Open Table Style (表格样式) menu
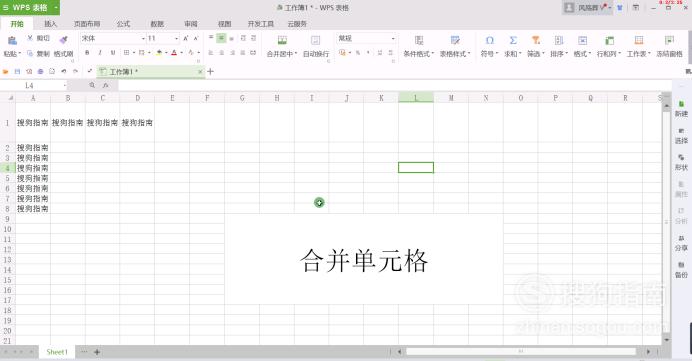Image resolution: width=692 pixels, height=361 pixels. point(455,46)
